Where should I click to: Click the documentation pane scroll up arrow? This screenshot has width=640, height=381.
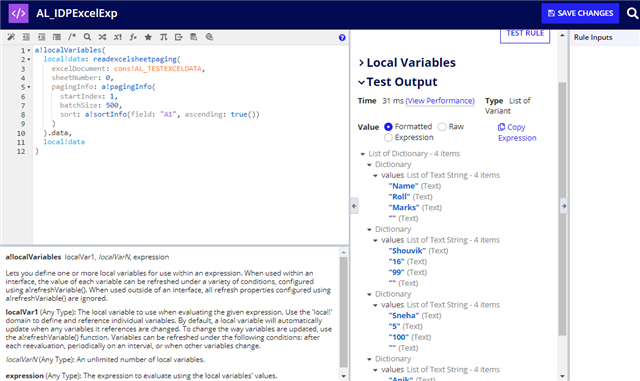pos(343,253)
